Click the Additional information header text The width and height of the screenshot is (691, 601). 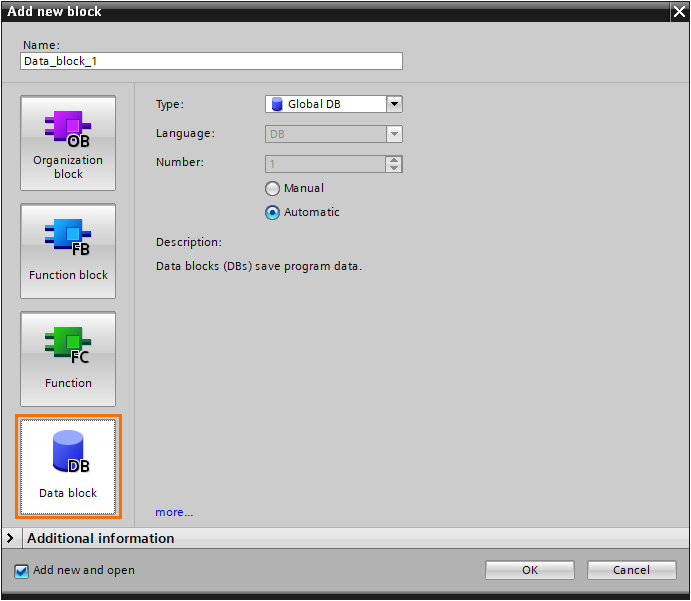point(100,538)
